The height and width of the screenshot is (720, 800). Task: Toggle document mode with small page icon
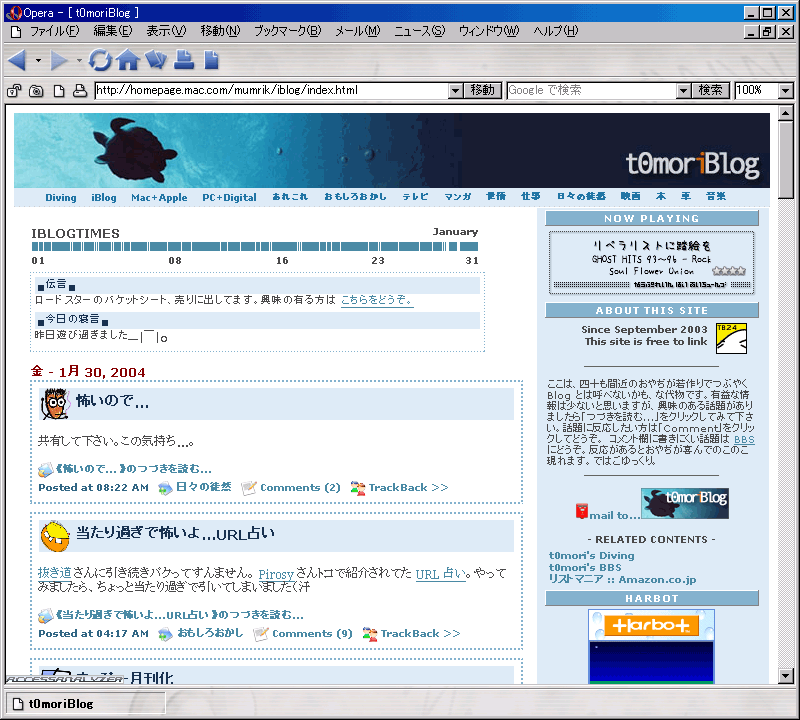59,91
